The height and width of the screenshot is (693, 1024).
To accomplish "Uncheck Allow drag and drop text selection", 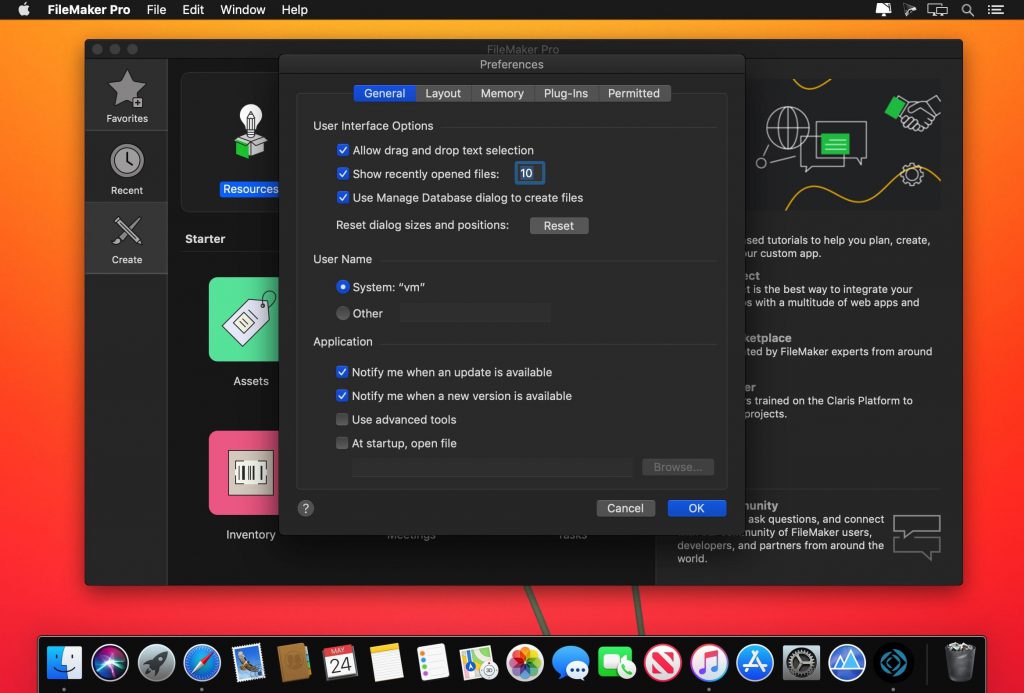I will tap(344, 149).
